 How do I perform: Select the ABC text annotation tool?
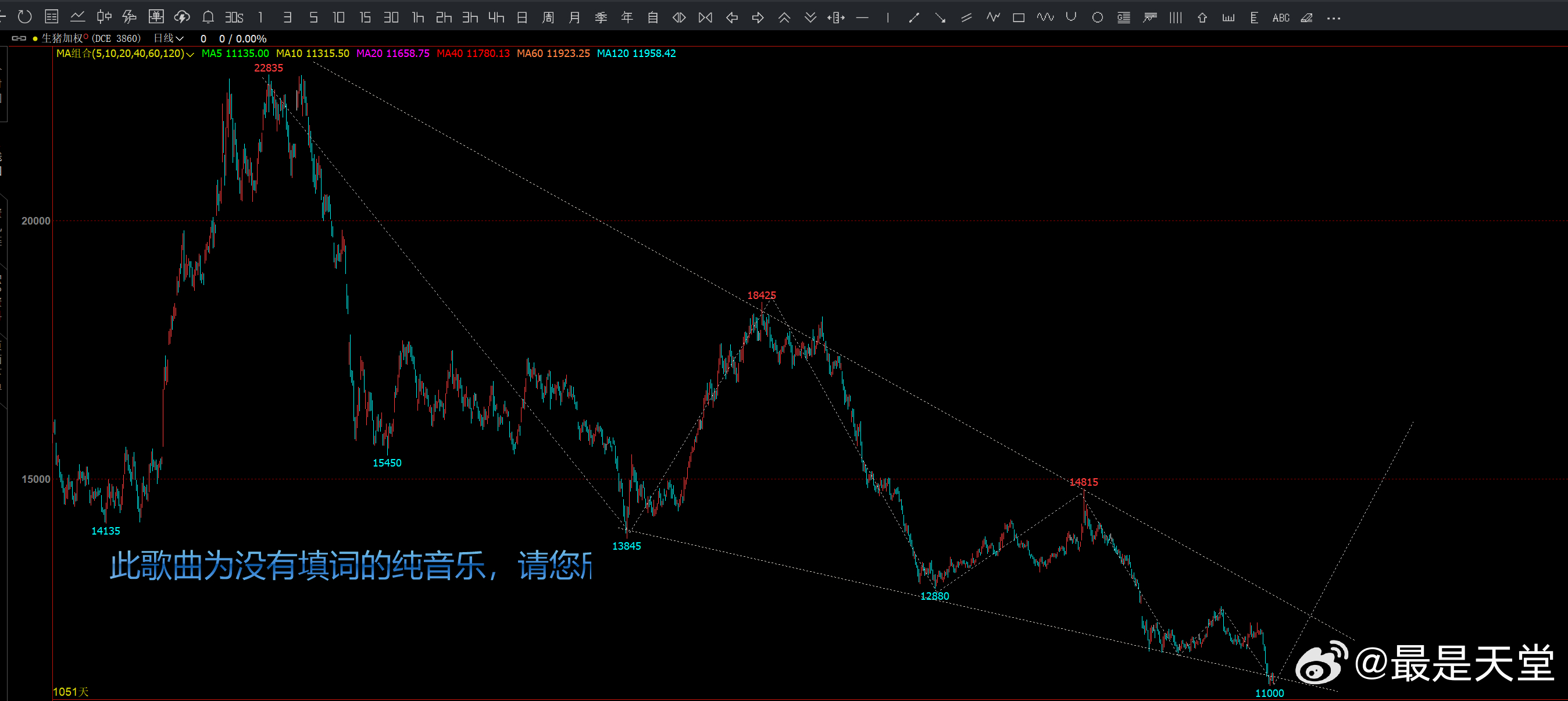coord(1281,17)
